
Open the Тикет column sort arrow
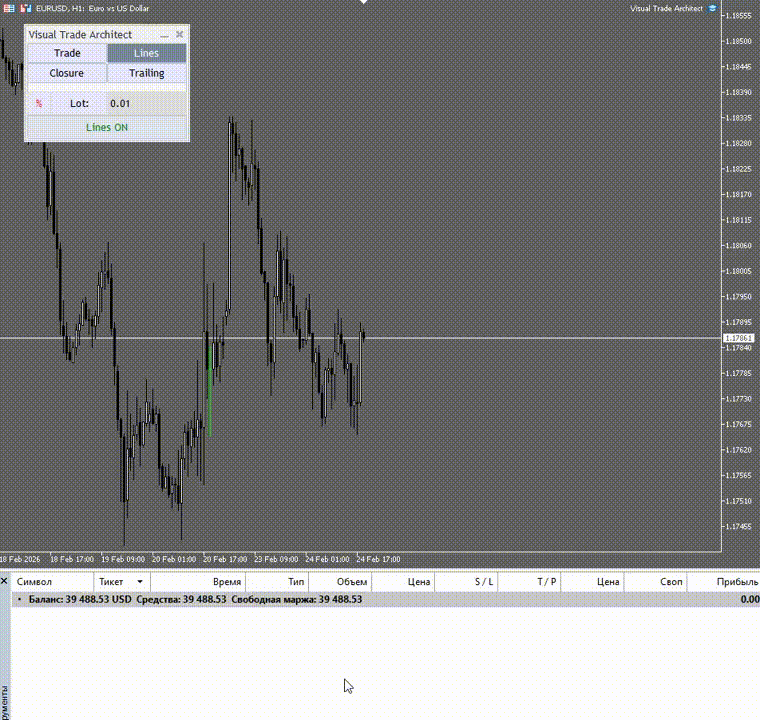pyautogui.click(x=140, y=581)
